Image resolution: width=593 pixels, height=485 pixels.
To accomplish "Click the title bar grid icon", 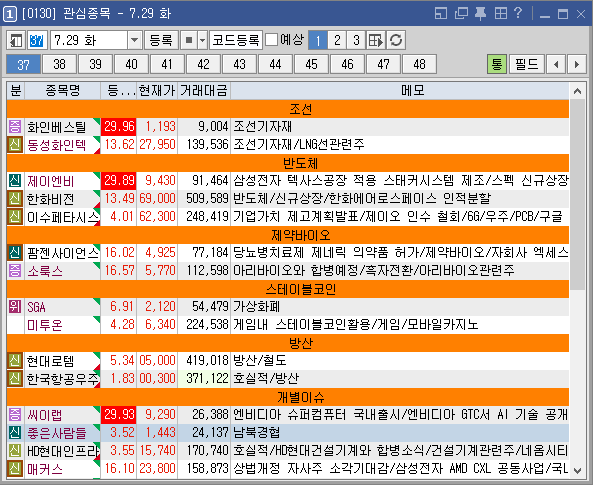I will [501, 14].
